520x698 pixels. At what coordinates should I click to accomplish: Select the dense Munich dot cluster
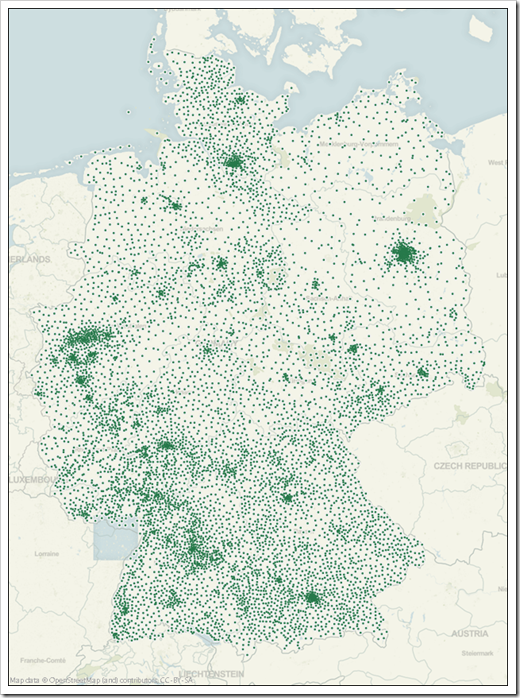point(312,597)
